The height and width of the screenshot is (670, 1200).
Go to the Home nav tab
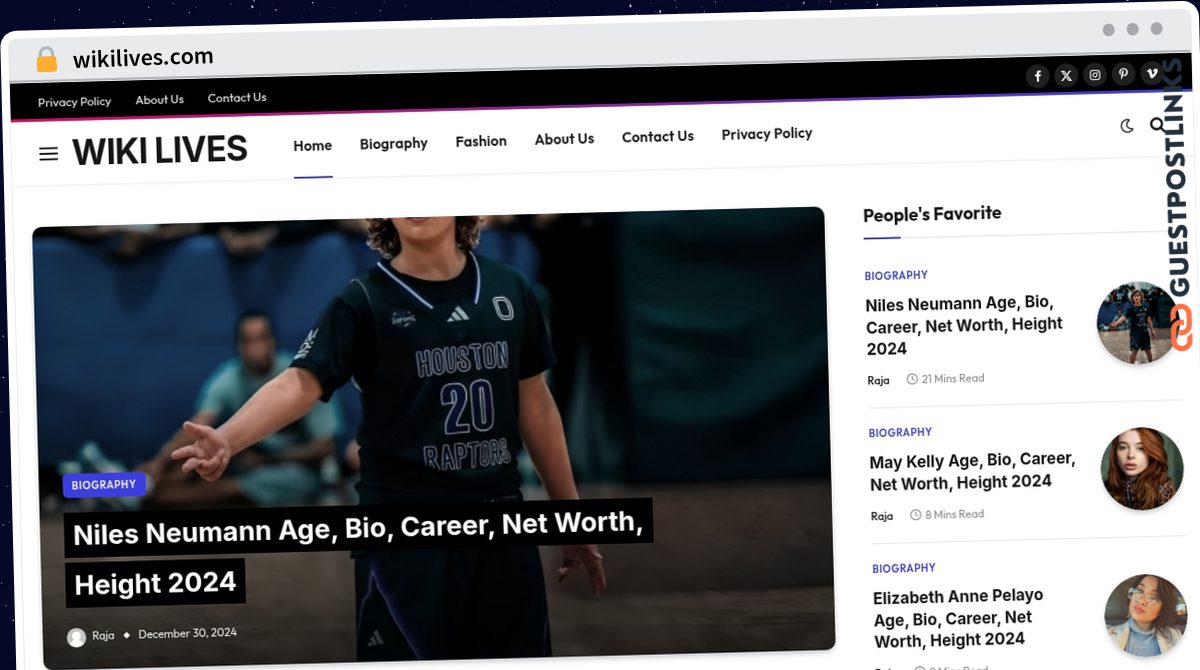(312, 146)
